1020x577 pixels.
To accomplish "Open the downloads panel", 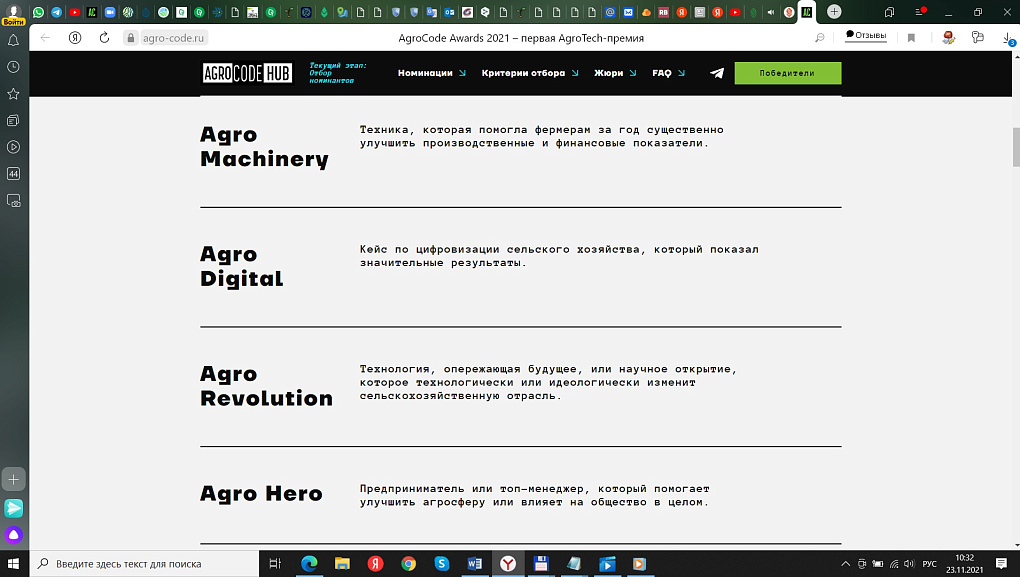I will (1008, 39).
